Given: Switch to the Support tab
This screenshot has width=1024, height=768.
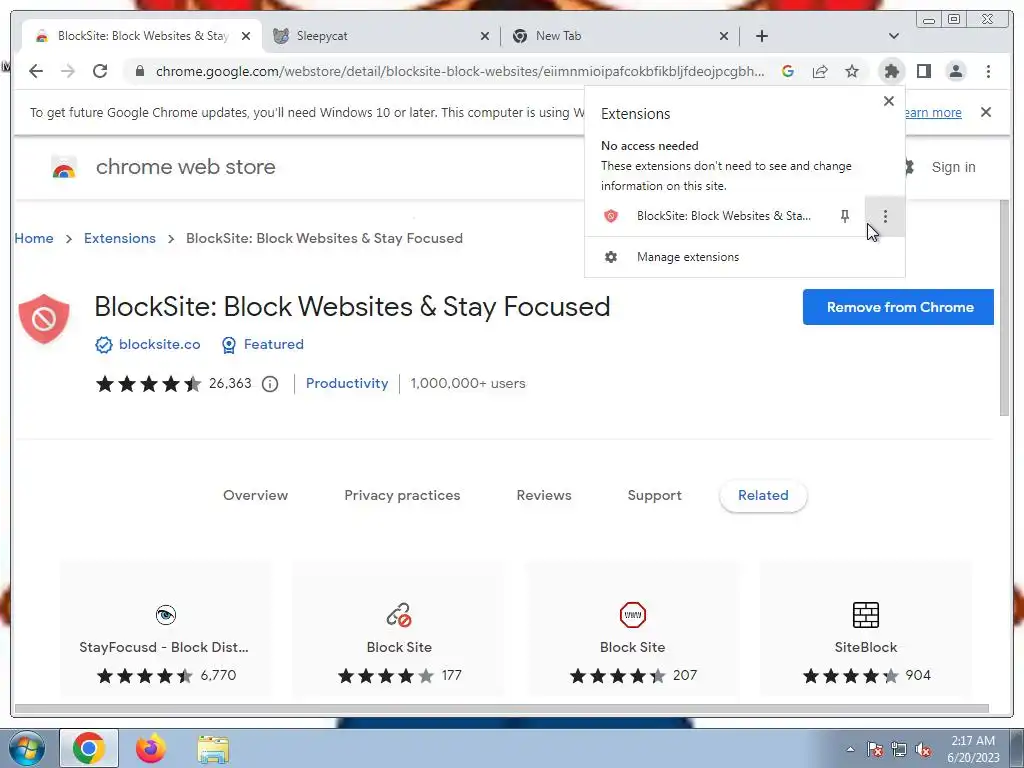Looking at the screenshot, I should tap(654, 495).
